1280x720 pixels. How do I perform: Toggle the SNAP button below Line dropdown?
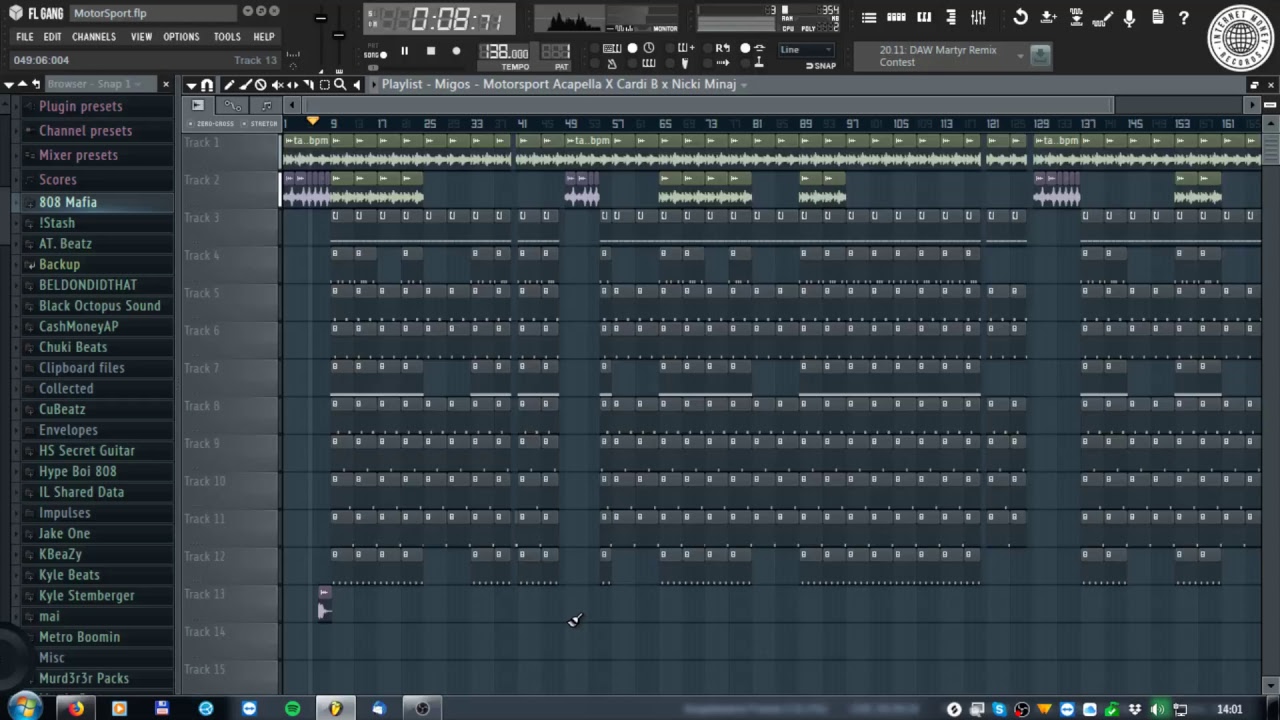click(x=821, y=66)
